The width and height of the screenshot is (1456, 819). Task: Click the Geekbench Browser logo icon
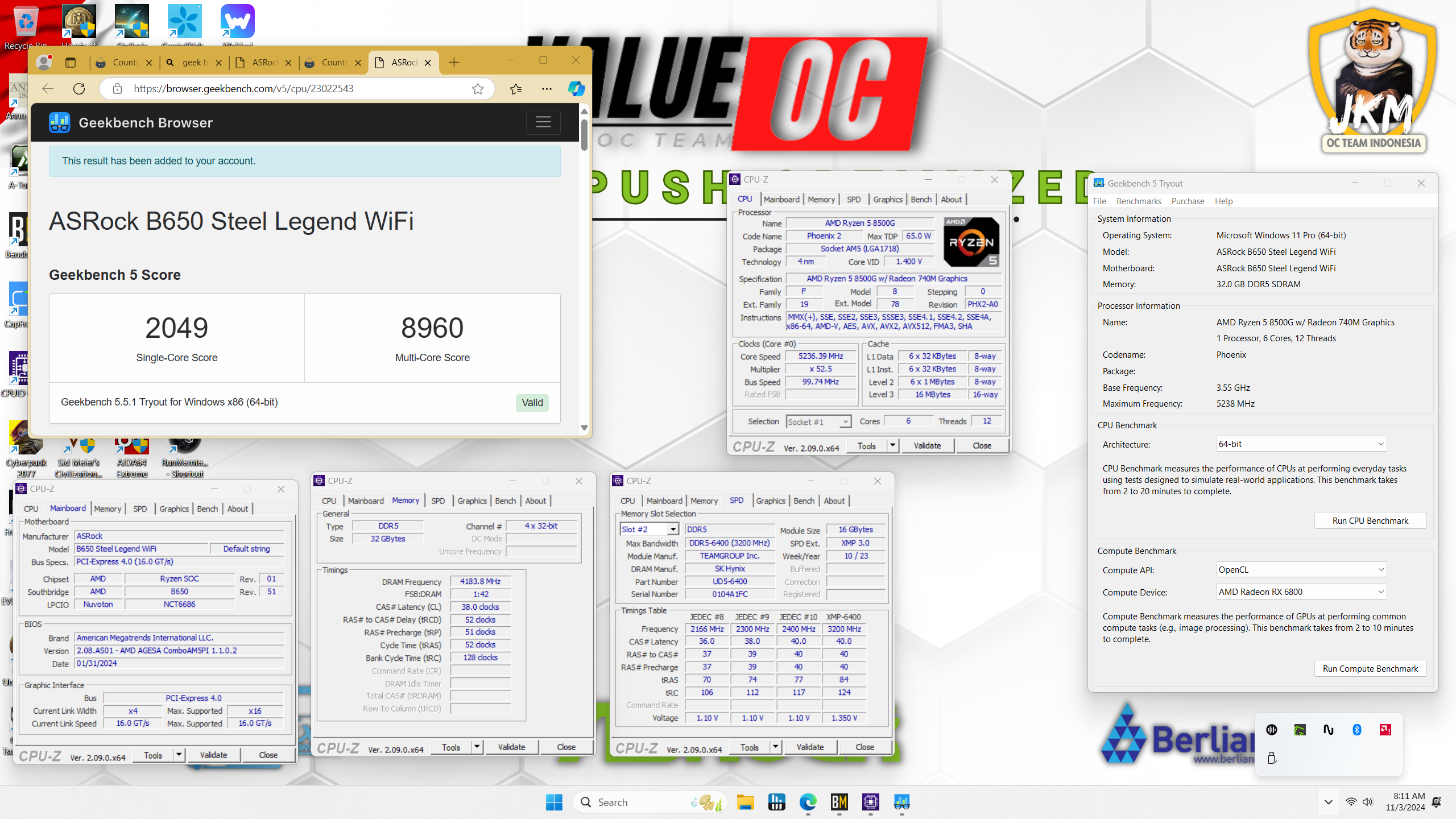[x=60, y=122]
